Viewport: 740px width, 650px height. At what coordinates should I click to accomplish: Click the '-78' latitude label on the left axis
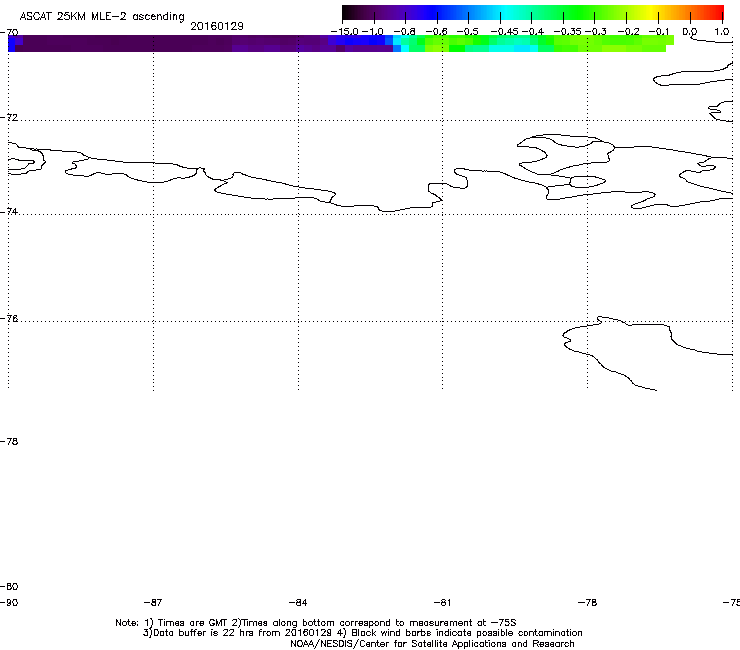click(x=9, y=442)
